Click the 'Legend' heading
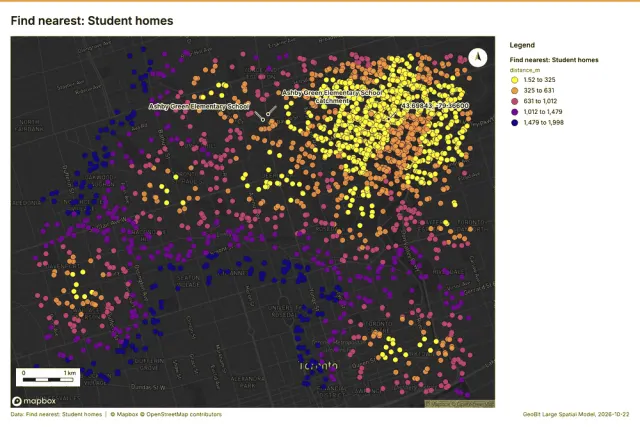The image size is (640, 427). [x=522, y=45]
